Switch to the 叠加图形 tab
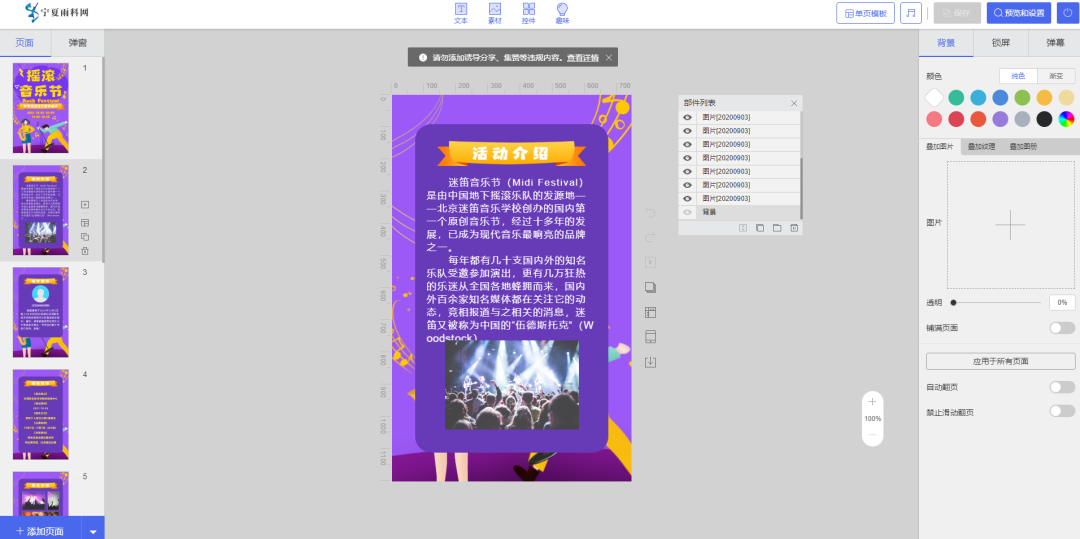Viewport: 1080px width, 539px height. click(x=1024, y=147)
